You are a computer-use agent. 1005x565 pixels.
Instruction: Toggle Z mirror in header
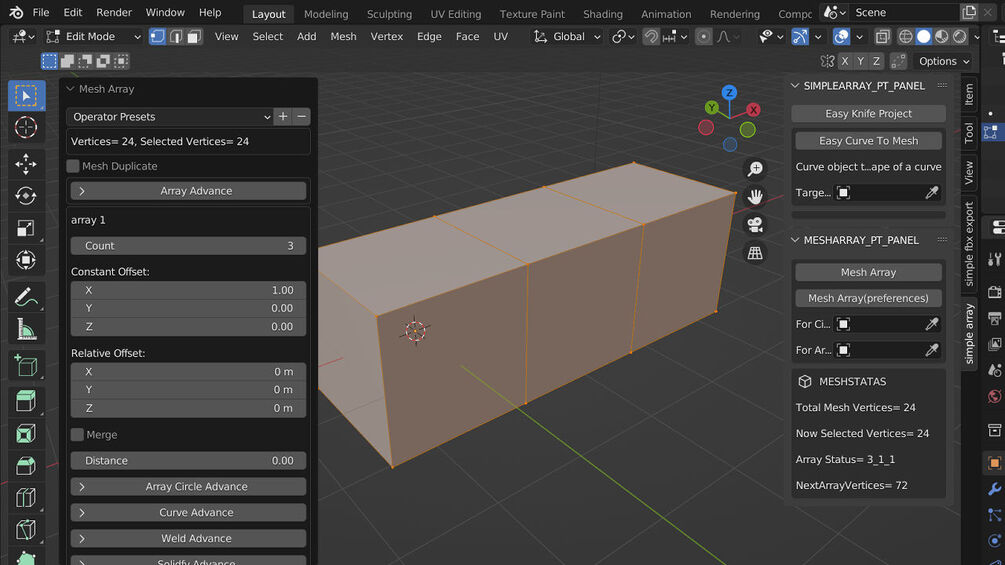[876, 61]
